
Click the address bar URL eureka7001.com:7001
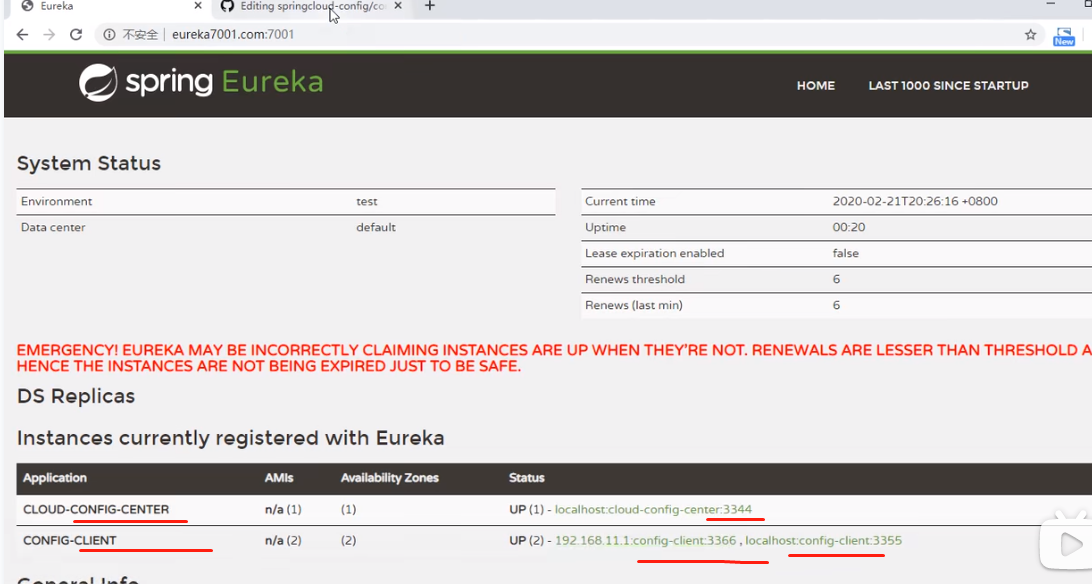[233, 35]
